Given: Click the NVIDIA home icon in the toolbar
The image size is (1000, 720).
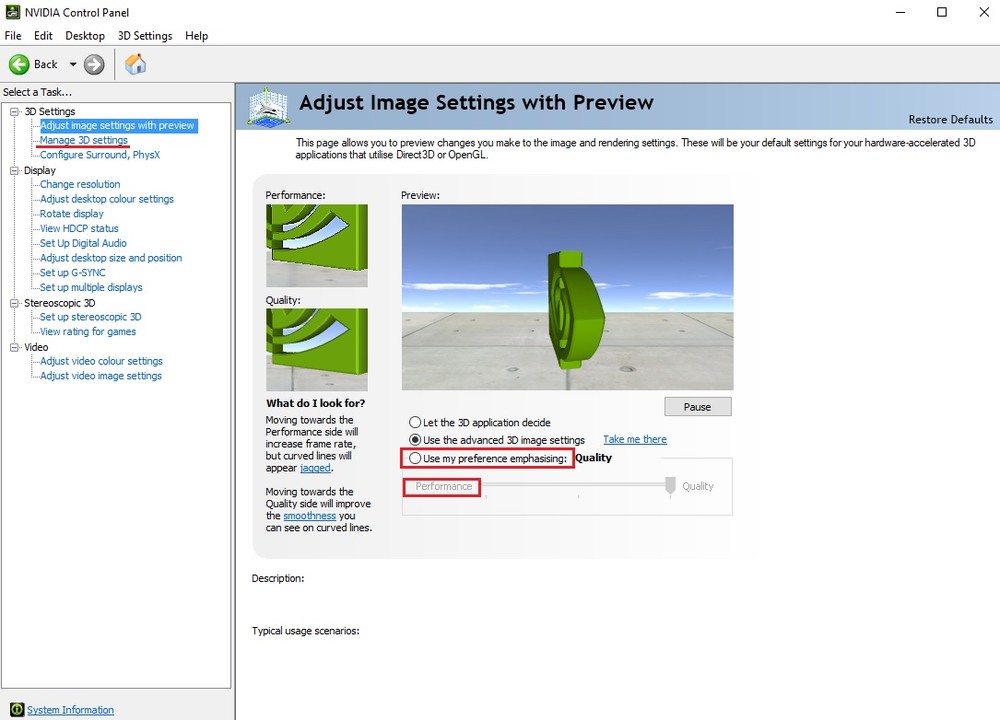Looking at the screenshot, I should click(135, 64).
